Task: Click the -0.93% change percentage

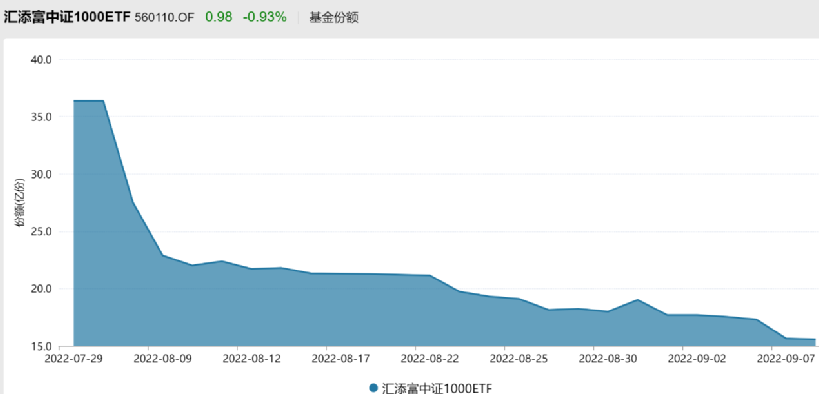Action: 265,17
